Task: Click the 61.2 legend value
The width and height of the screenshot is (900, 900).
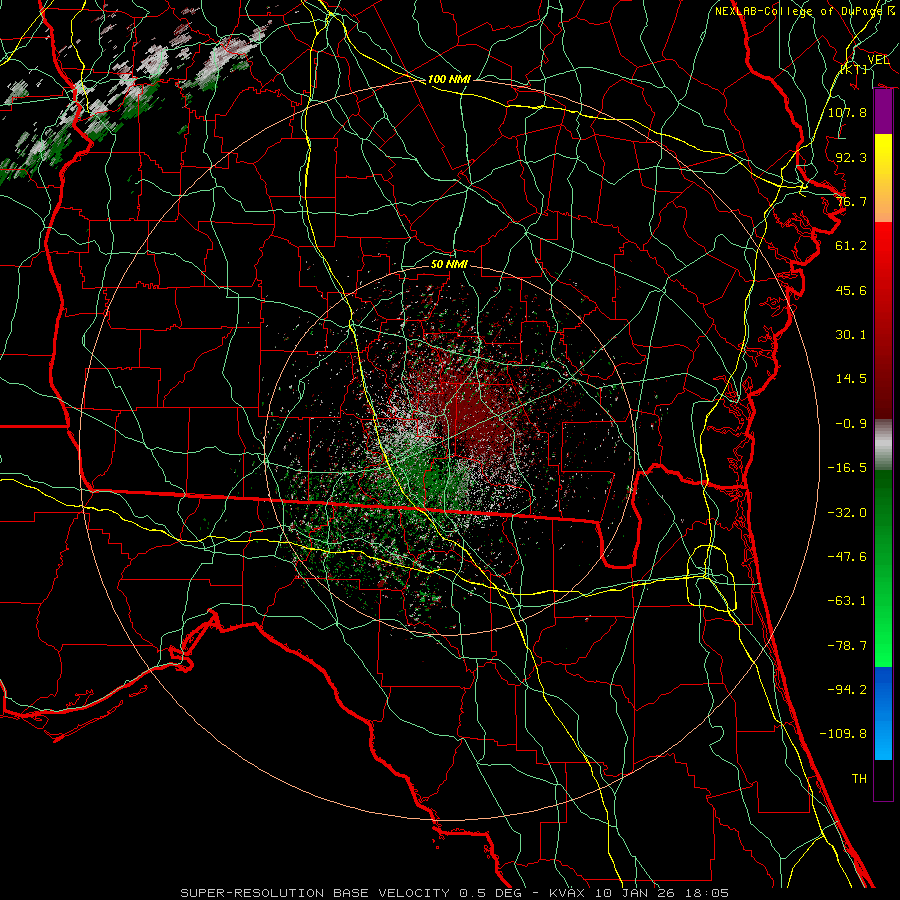Action: tap(851, 246)
